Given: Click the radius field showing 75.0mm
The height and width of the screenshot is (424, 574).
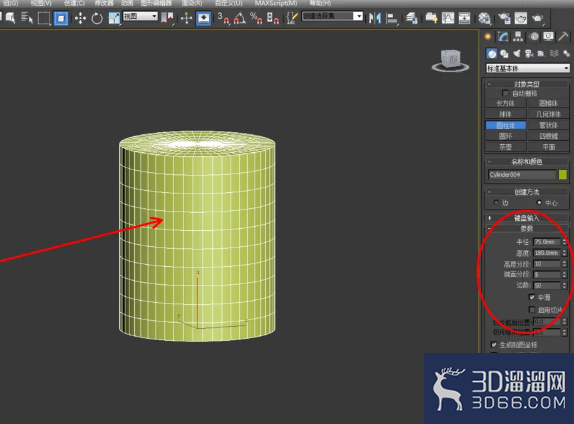Looking at the screenshot, I should [x=547, y=242].
